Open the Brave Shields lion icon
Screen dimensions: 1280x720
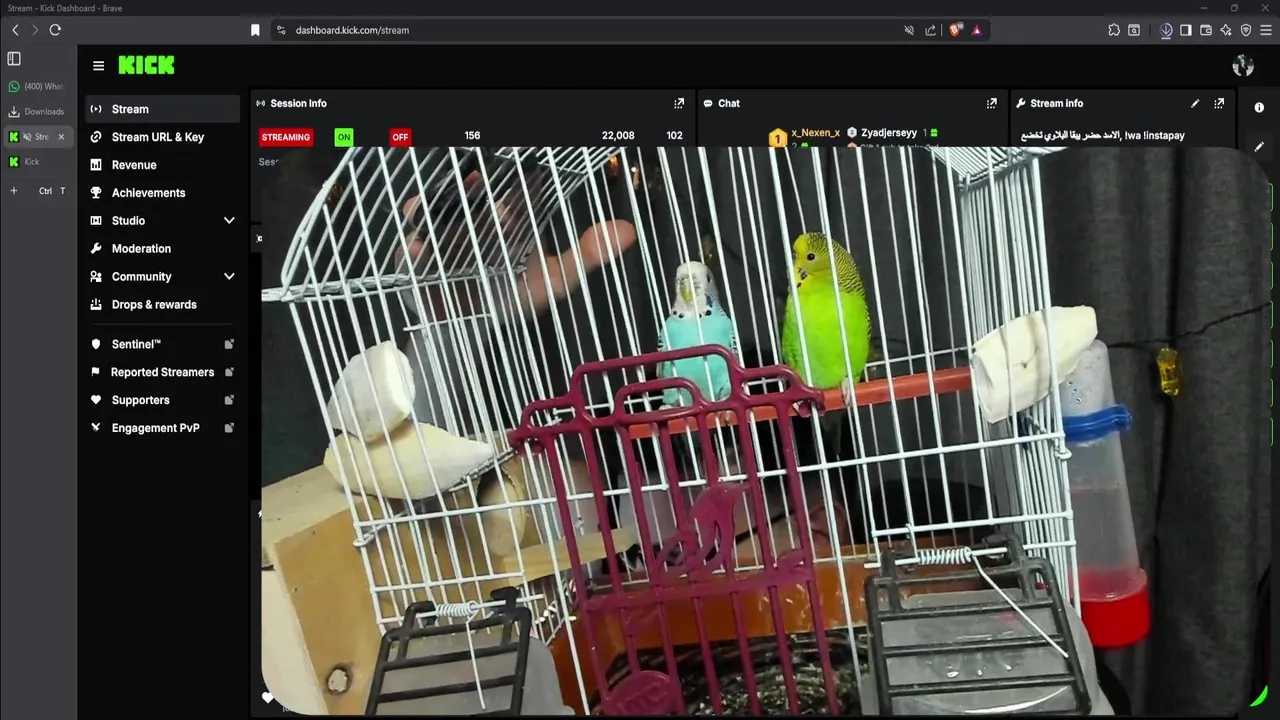[955, 30]
